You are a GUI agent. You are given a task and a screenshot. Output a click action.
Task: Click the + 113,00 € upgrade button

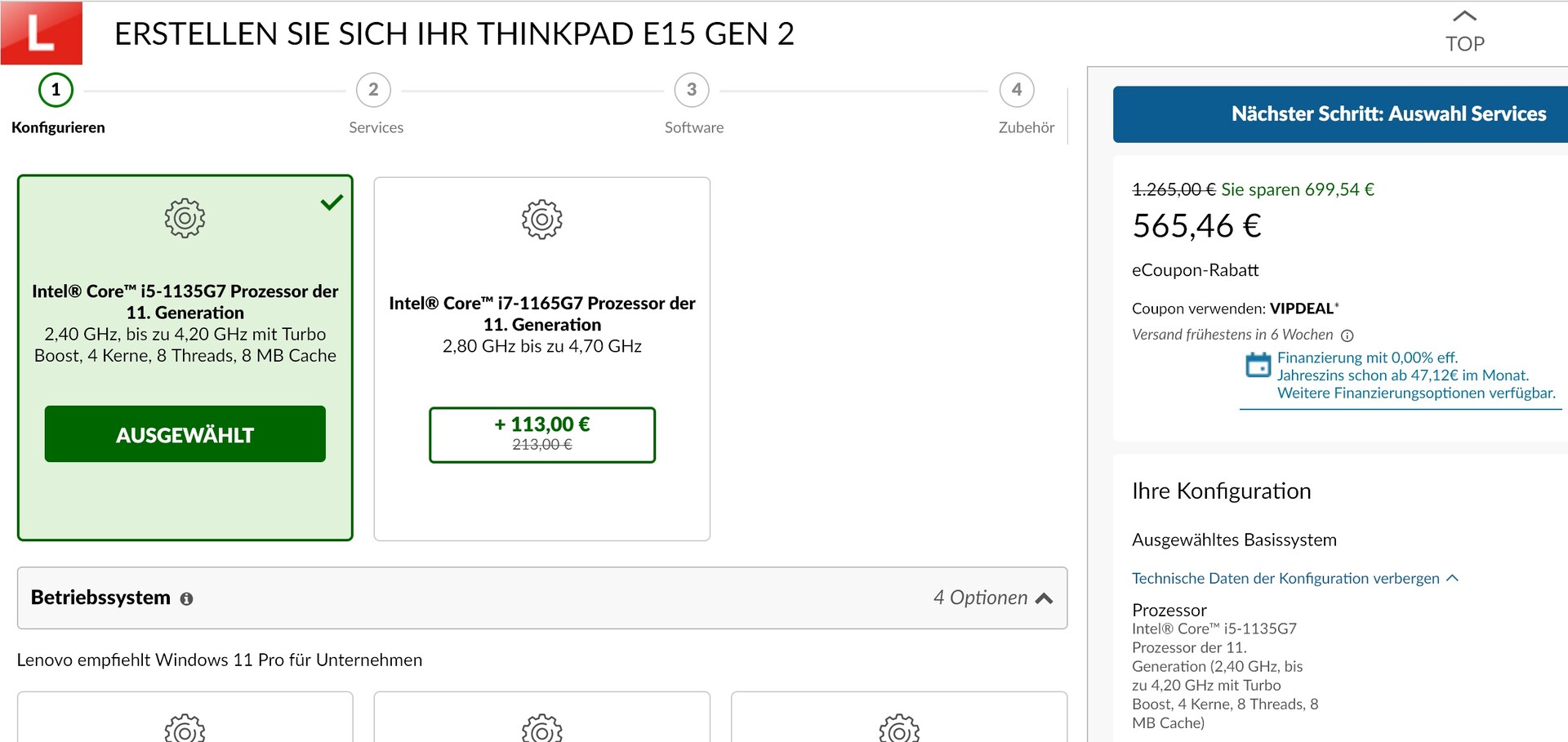coord(542,434)
